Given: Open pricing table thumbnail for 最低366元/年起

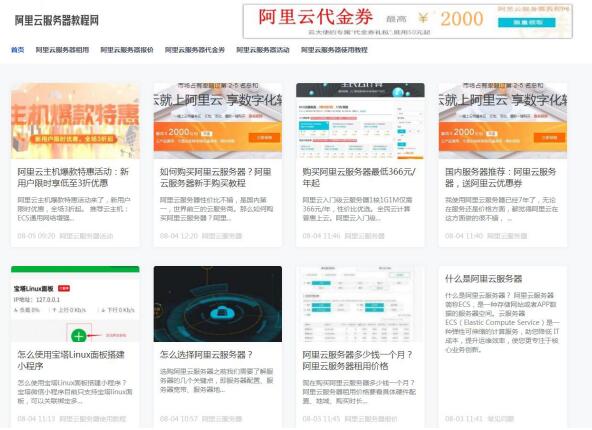Looking at the screenshot, I should [360, 121].
